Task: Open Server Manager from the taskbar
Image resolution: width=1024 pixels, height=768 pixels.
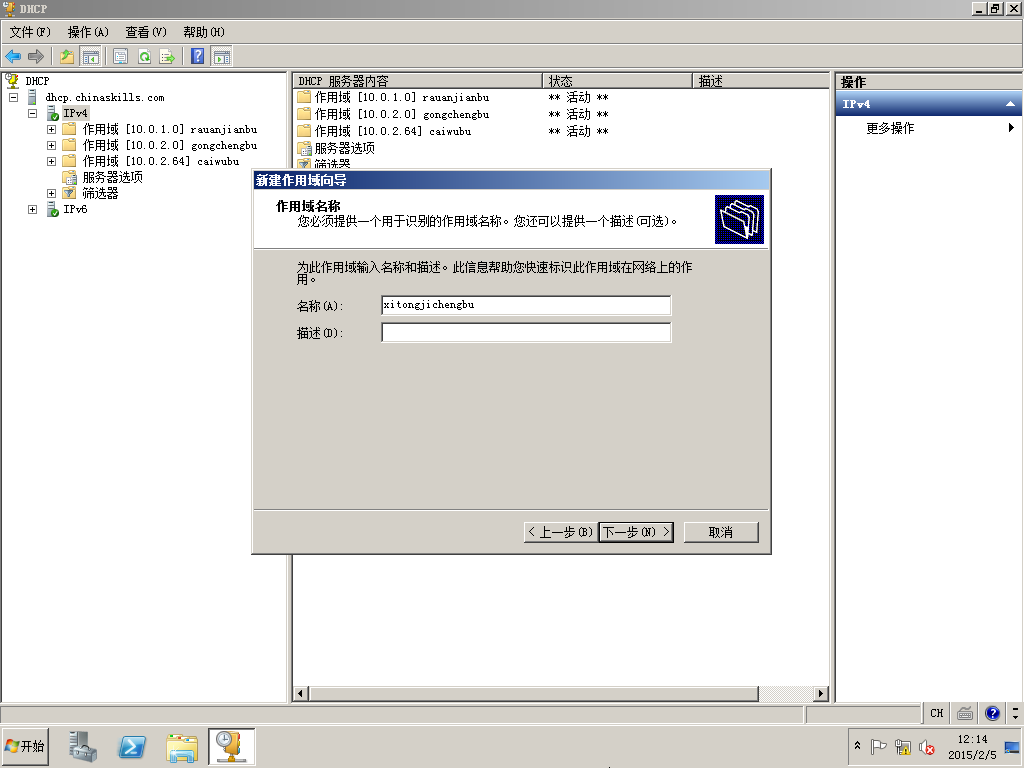Action: point(83,746)
